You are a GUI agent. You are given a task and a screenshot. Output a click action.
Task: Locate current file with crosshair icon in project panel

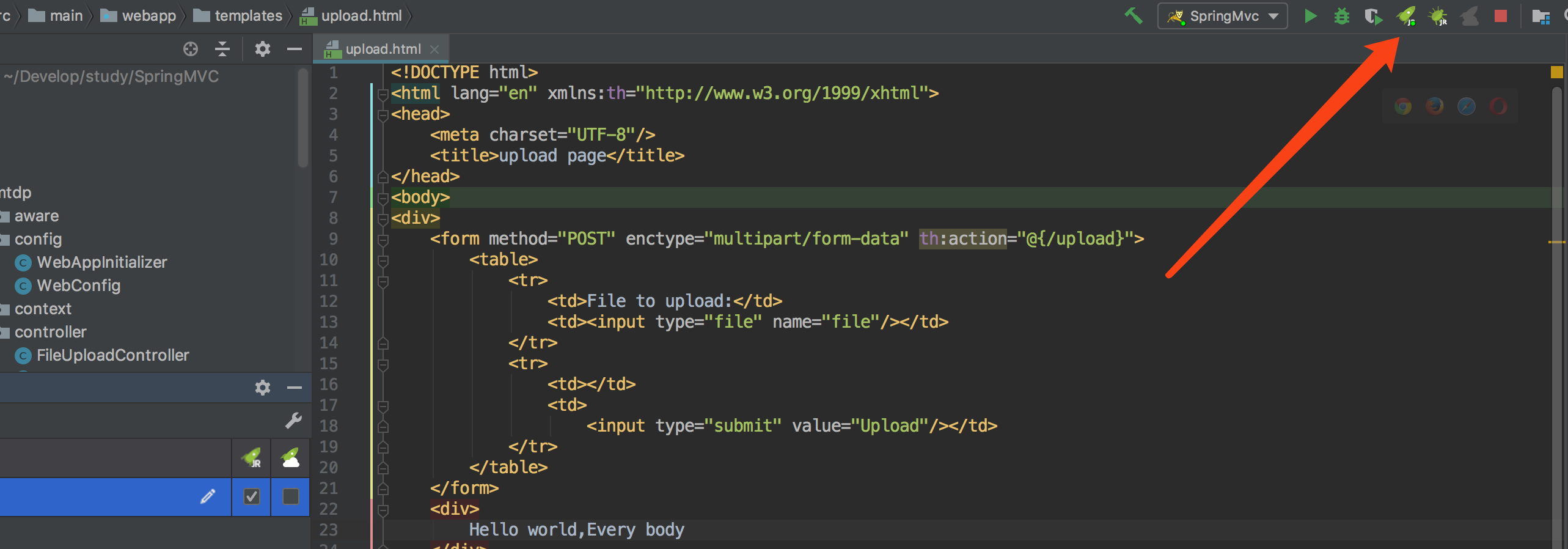(191, 49)
